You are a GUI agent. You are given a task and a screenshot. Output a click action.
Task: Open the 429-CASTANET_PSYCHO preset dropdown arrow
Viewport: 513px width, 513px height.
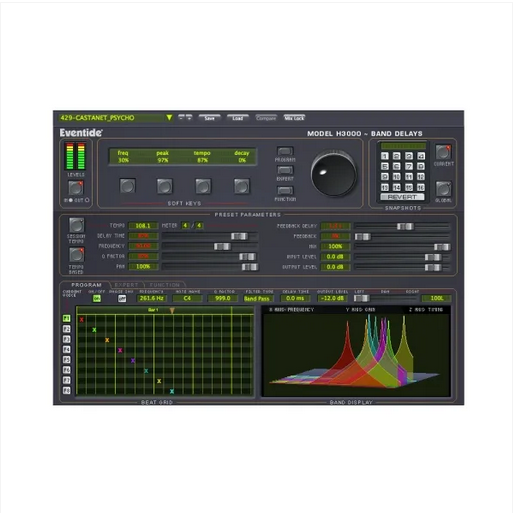click(x=169, y=118)
